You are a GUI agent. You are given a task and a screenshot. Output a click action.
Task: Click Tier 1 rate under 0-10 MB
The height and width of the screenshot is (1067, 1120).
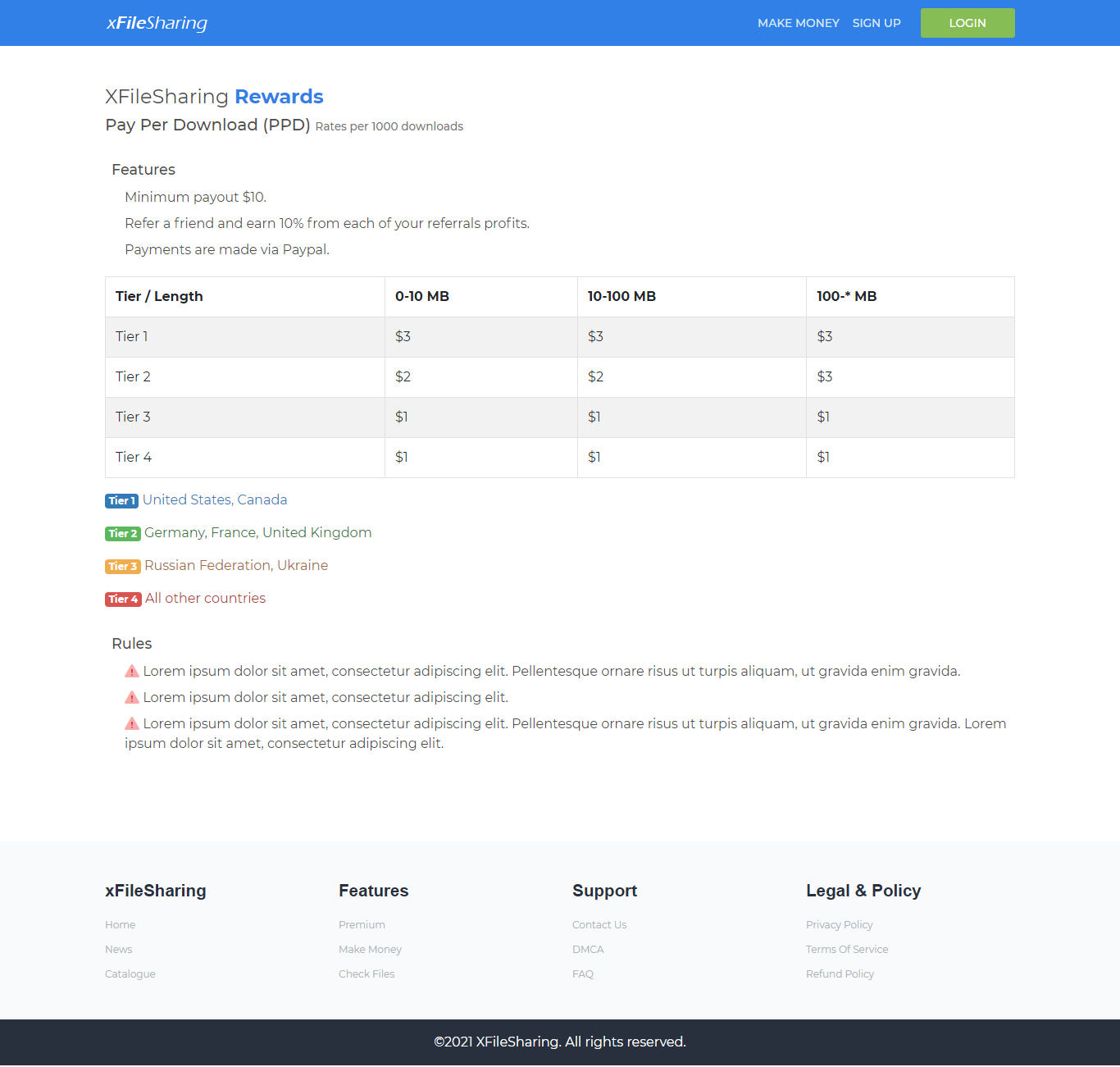click(x=403, y=336)
